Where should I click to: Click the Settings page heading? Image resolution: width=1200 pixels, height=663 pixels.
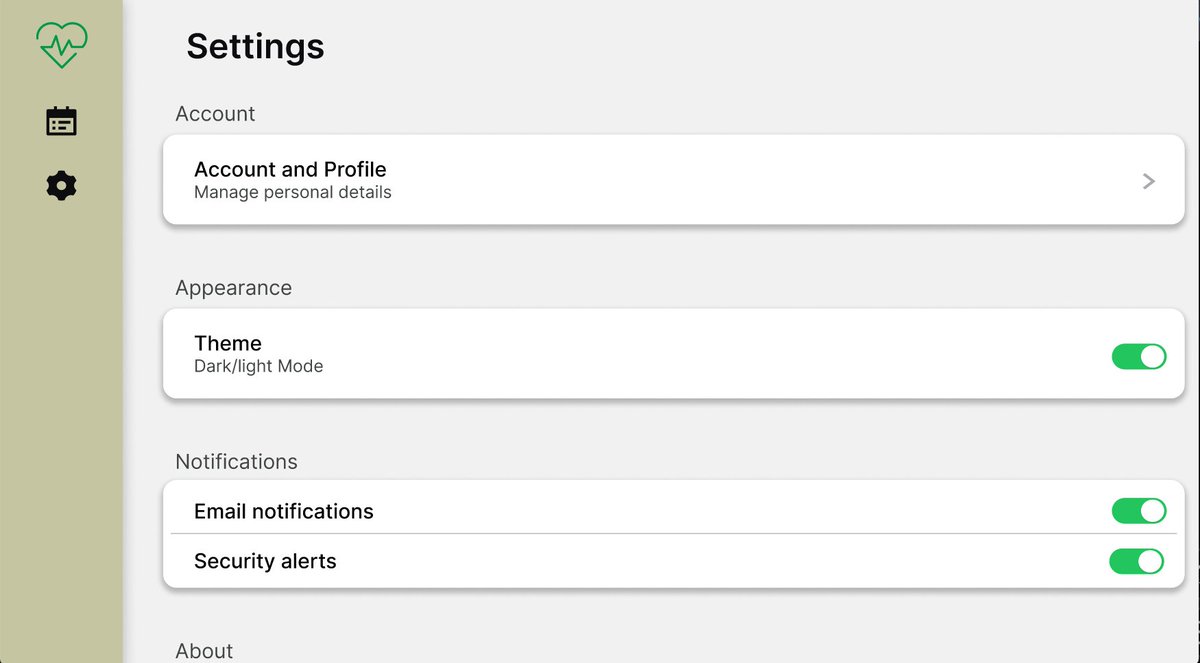(255, 46)
